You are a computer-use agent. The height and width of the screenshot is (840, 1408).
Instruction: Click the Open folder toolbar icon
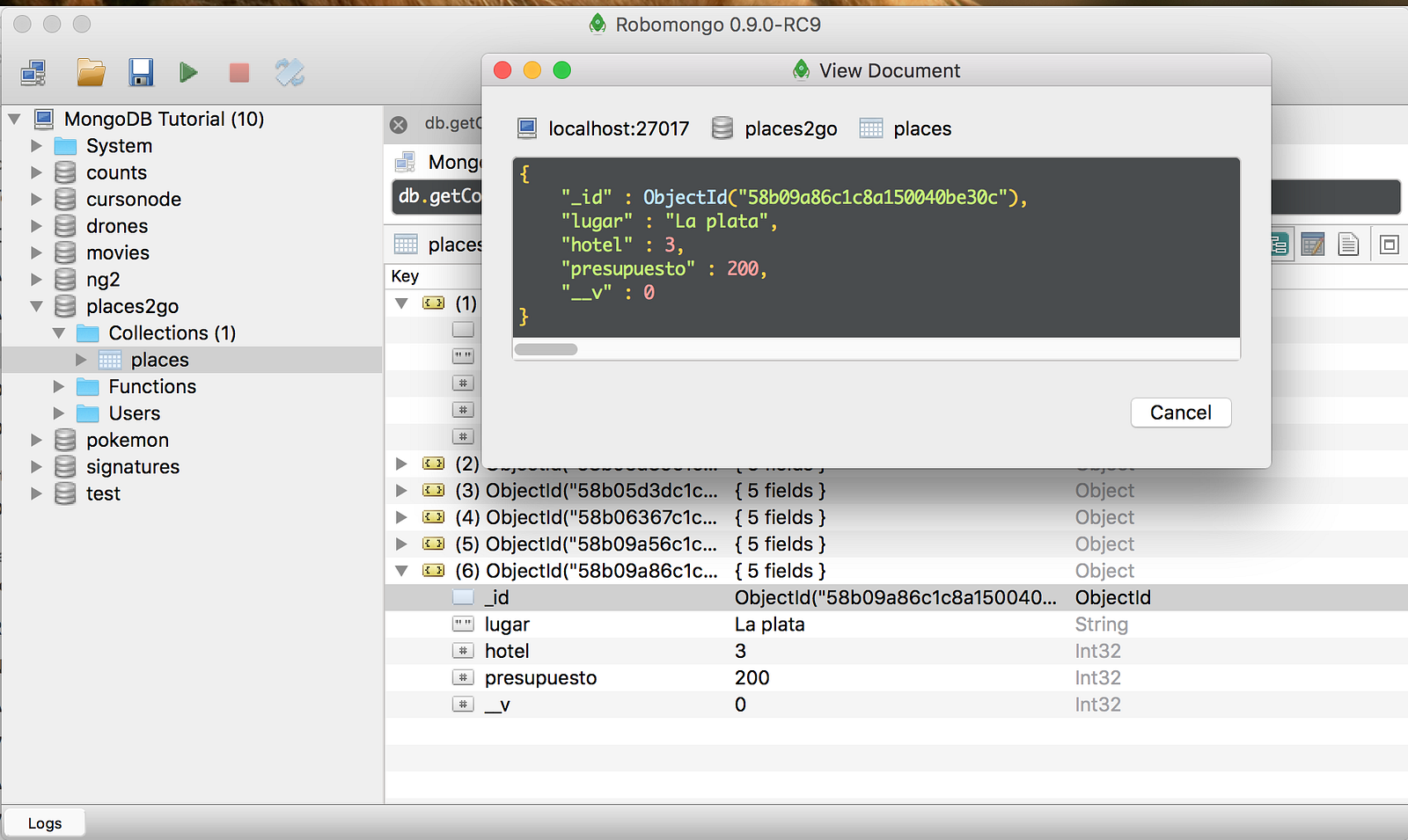(91, 72)
